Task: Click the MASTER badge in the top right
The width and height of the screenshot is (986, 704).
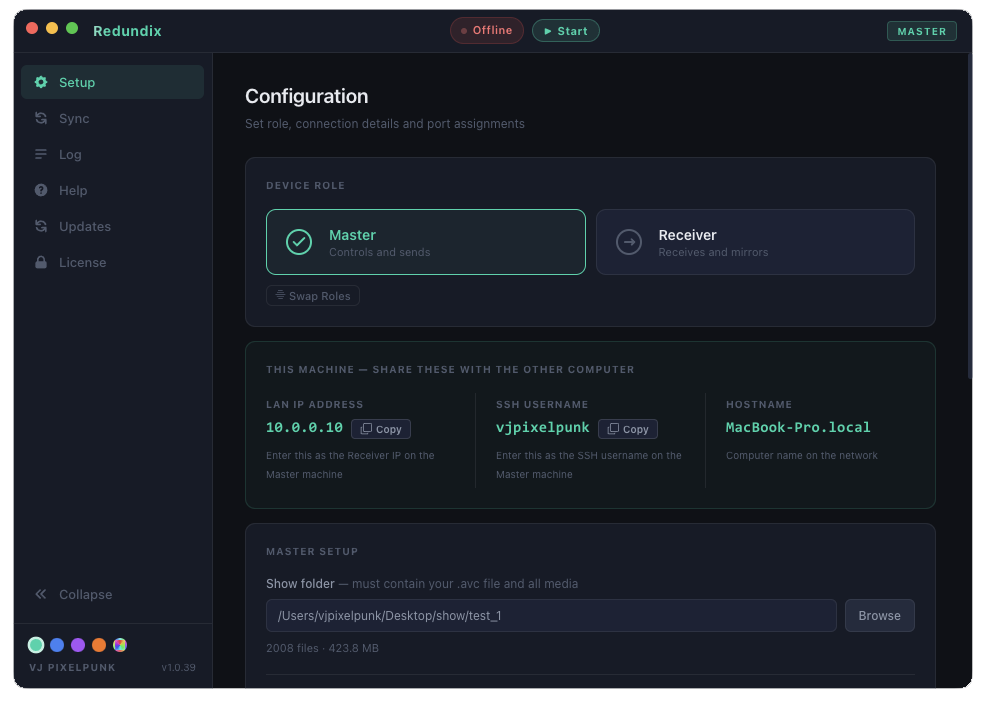Action: [x=922, y=31]
